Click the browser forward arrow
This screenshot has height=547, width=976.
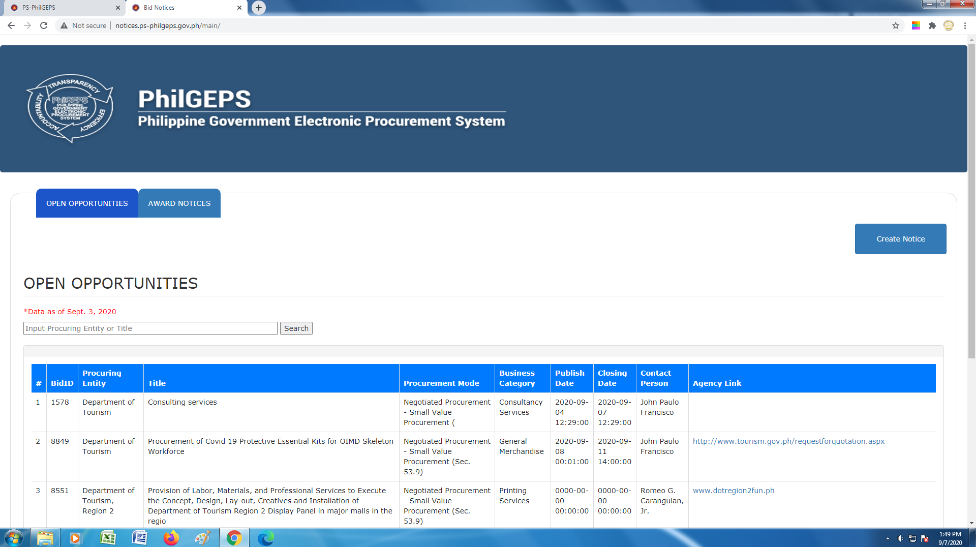point(27,26)
